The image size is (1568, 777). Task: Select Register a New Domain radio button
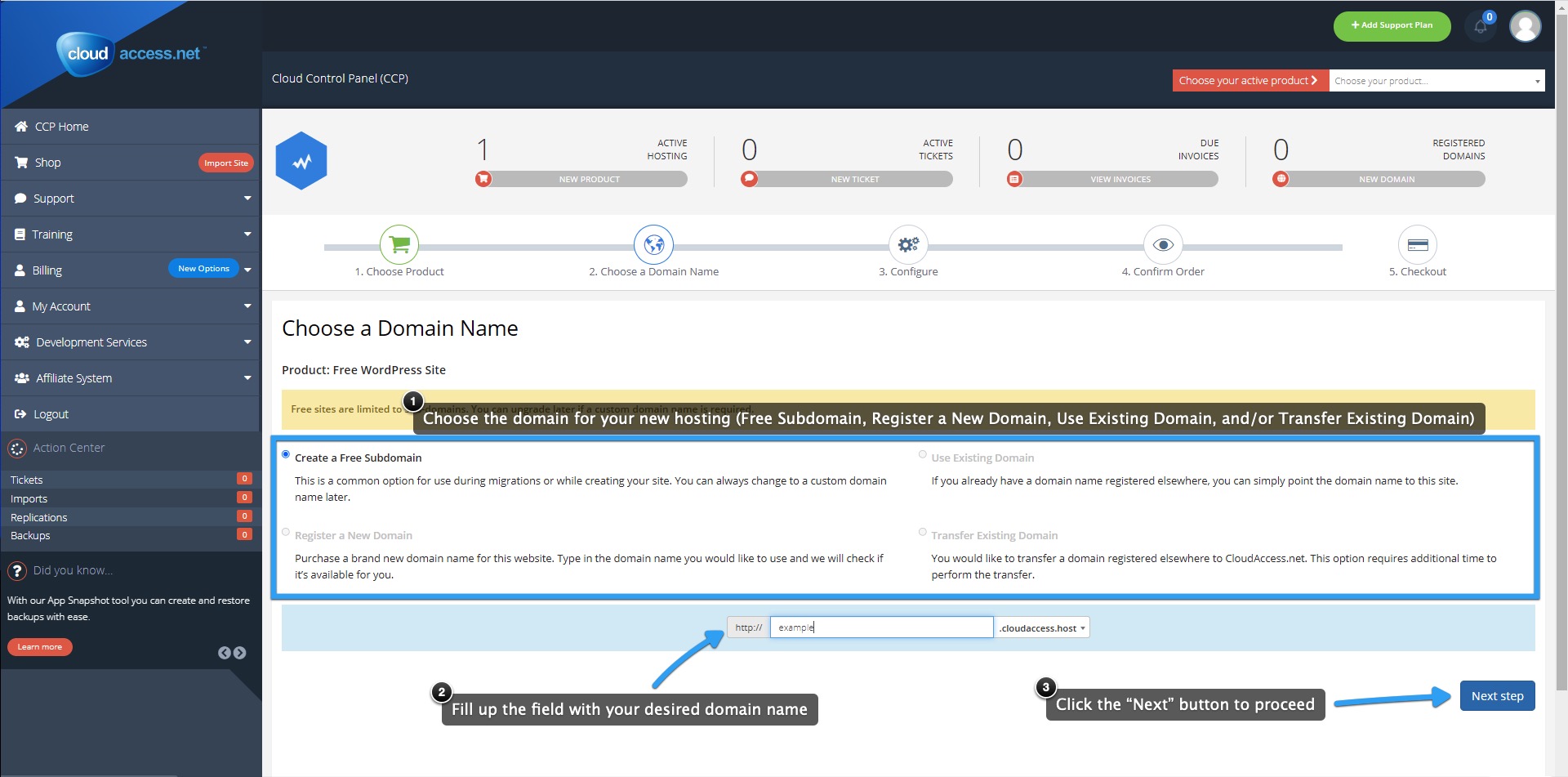pyautogui.click(x=286, y=532)
